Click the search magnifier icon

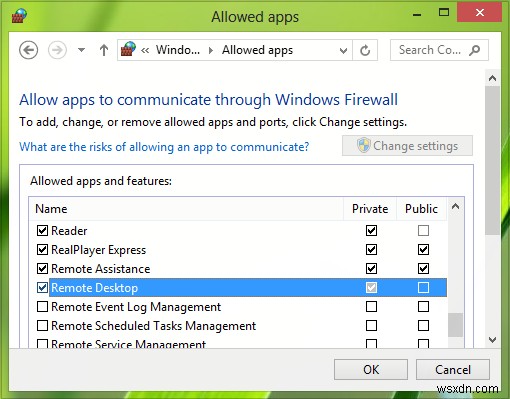click(475, 50)
